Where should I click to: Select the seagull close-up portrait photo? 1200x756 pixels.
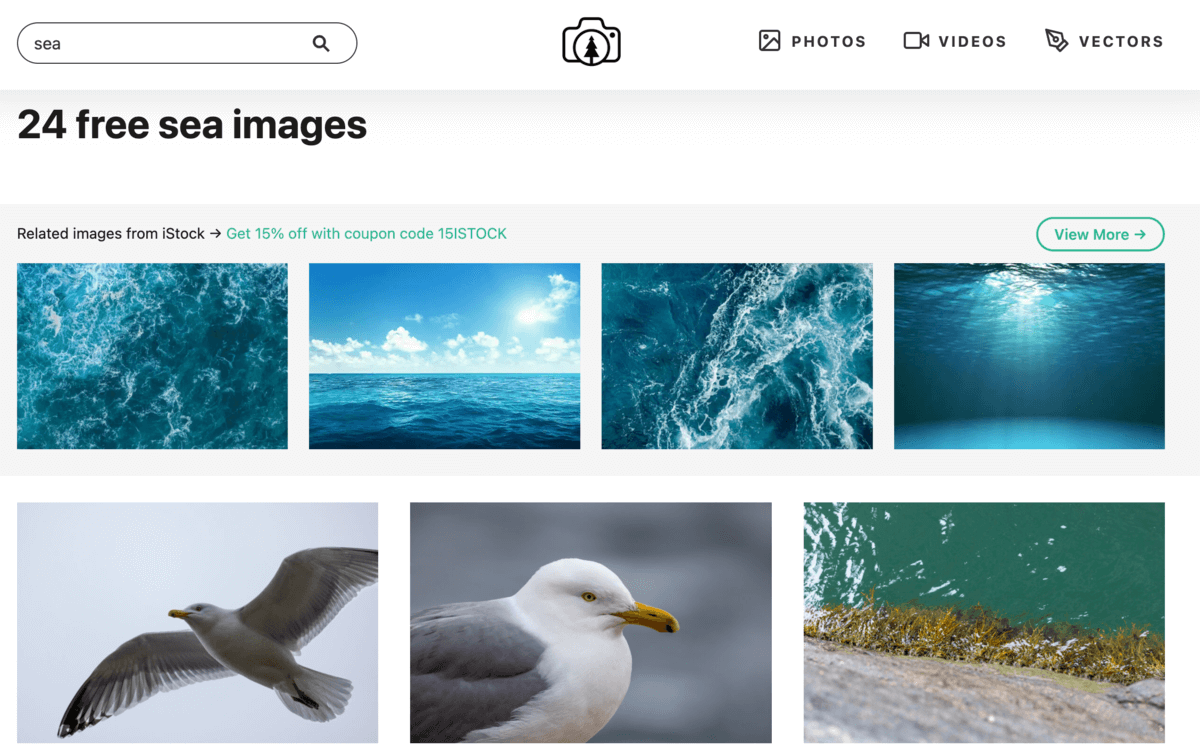(x=591, y=623)
